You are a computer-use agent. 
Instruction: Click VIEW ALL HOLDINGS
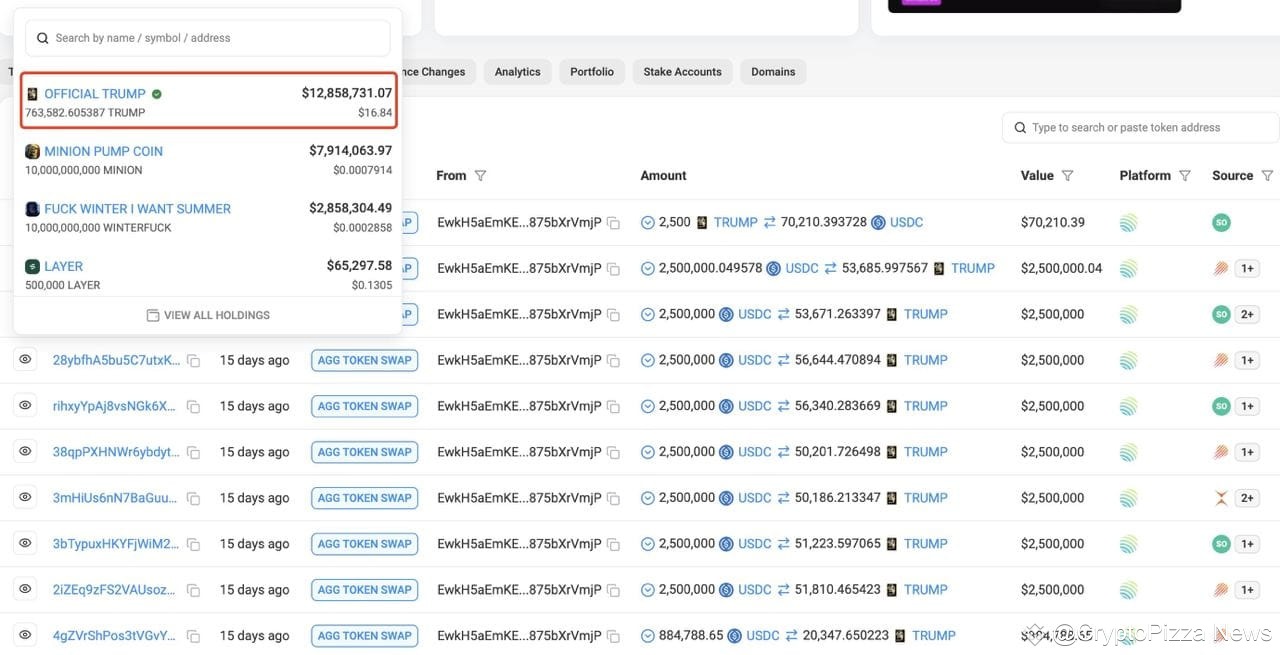(208, 315)
